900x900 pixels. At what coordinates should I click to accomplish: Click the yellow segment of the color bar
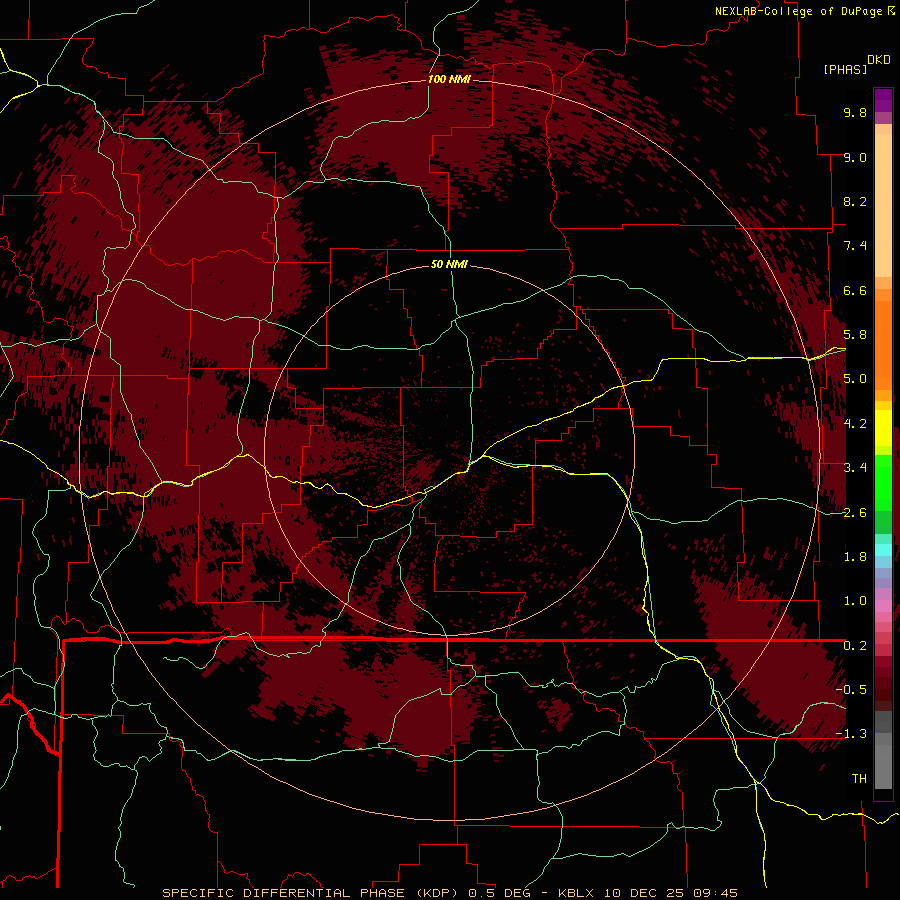(x=883, y=428)
